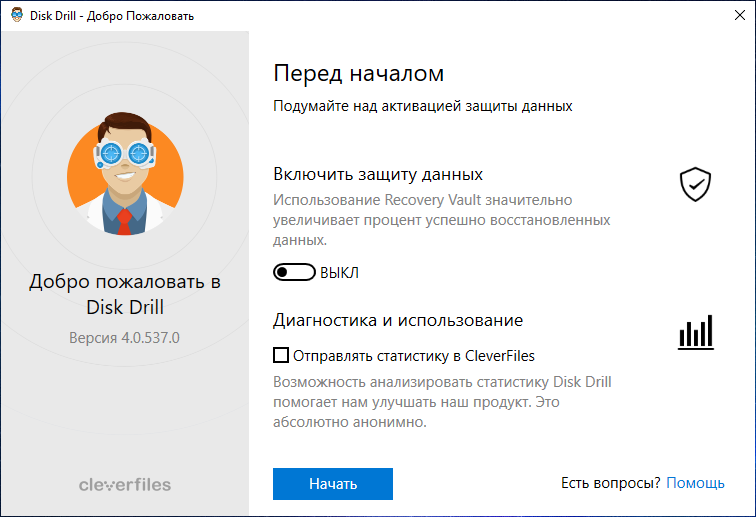
Task: Click the Disk Drill mascot avatar
Action: coord(125,174)
